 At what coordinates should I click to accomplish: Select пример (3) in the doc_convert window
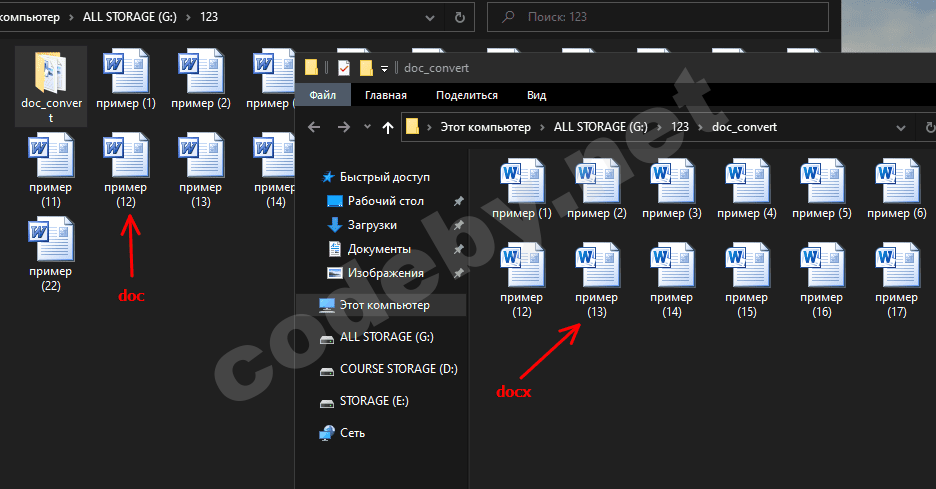pos(672,189)
